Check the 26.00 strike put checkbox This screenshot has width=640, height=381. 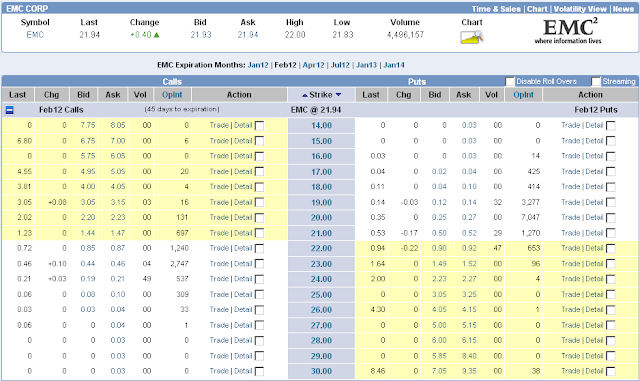(611, 310)
